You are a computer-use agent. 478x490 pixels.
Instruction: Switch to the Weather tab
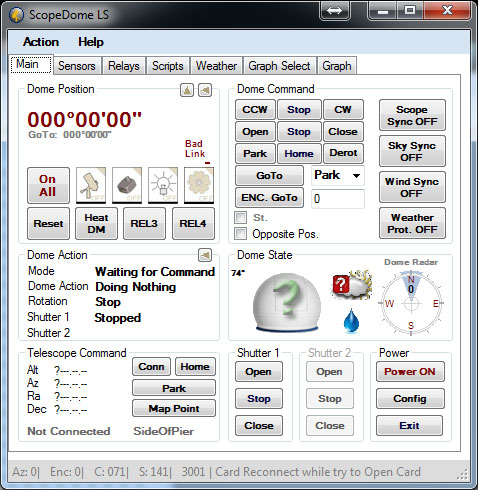pos(216,66)
